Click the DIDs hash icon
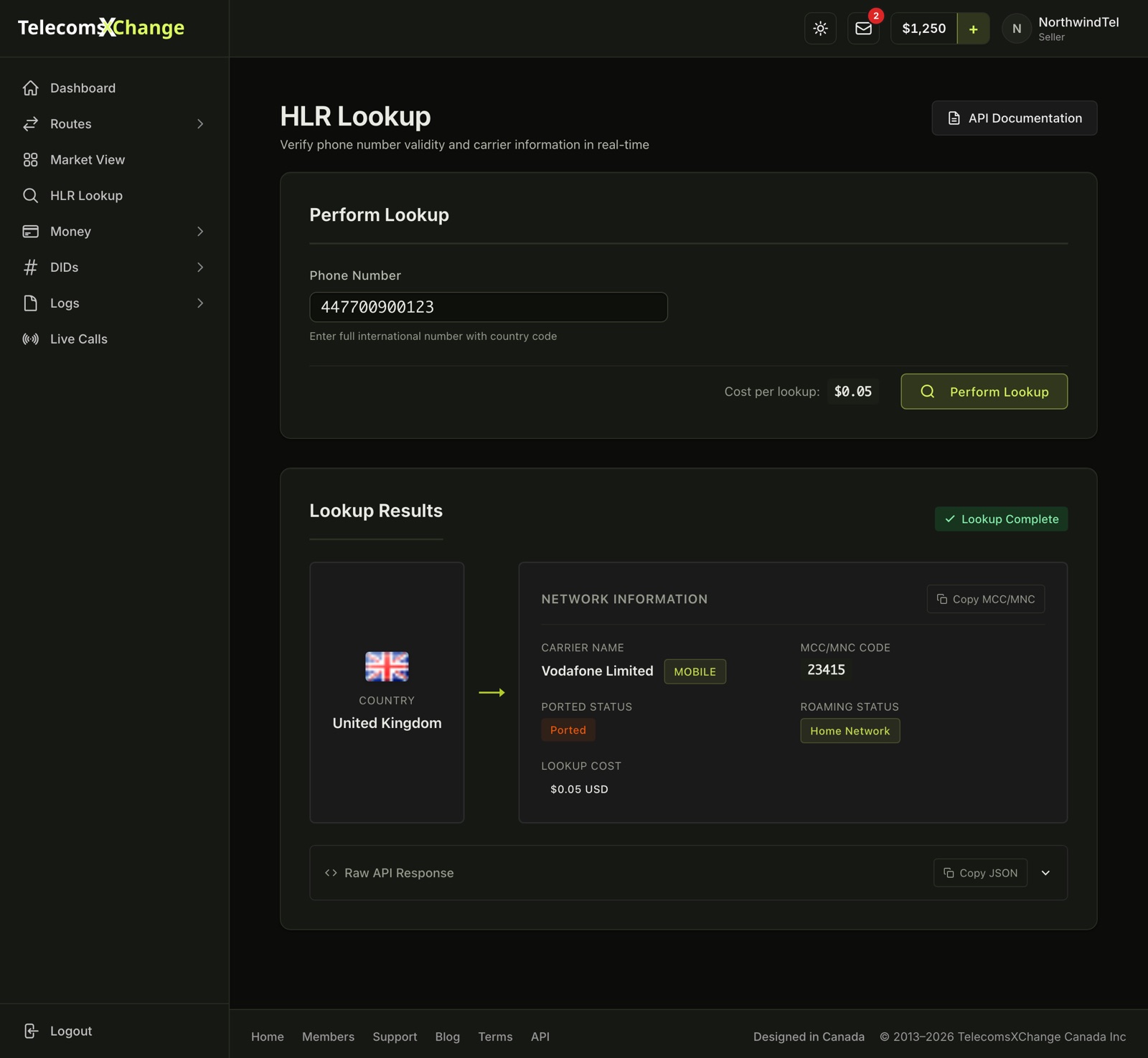The height and width of the screenshot is (1058, 1148). pyautogui.click(x=30, y=268)
